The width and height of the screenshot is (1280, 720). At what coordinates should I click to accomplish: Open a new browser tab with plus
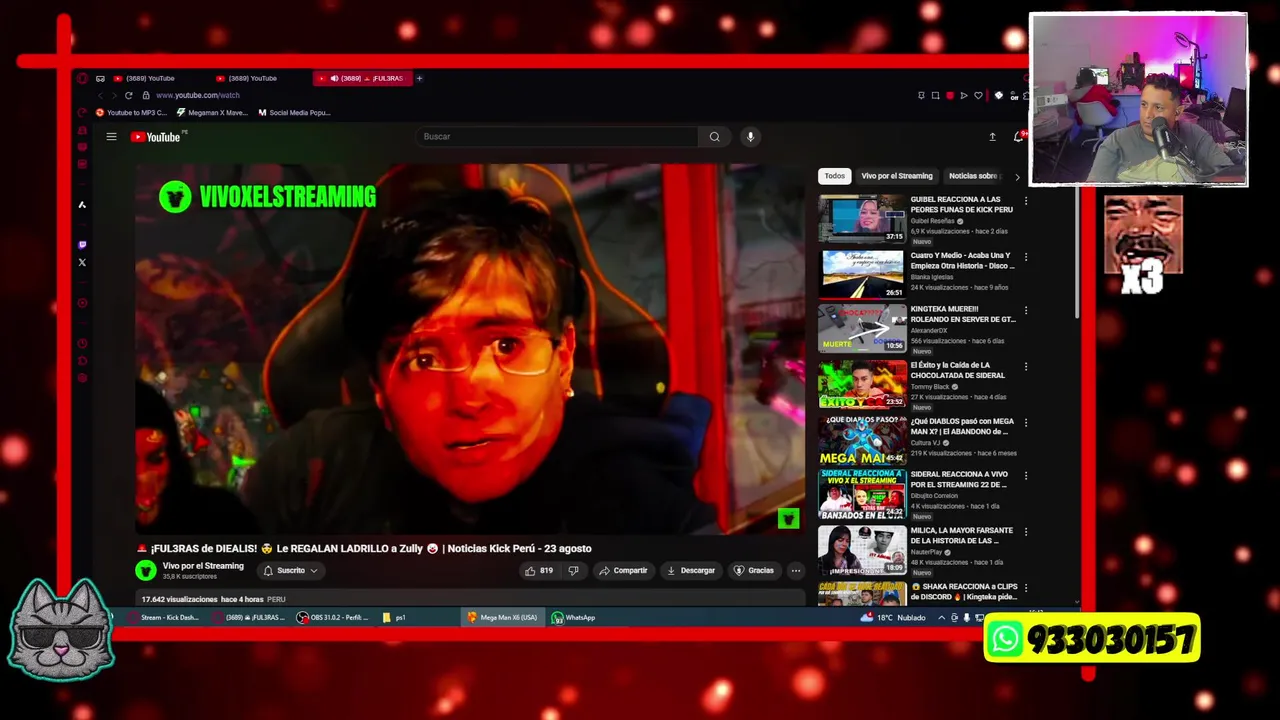(419, 78)
